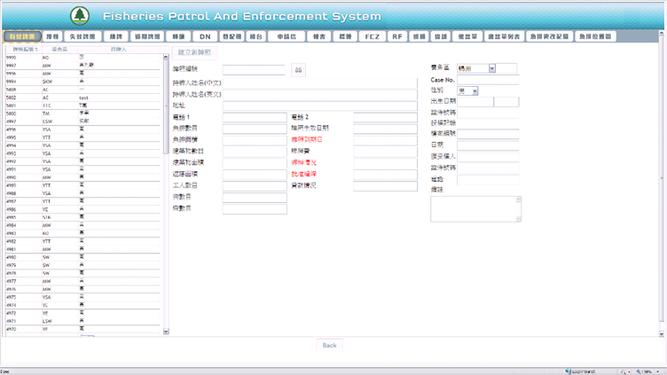Click the 地址 address input field
Viewport: 667px width, 375px height.
[x=320, y=105]
